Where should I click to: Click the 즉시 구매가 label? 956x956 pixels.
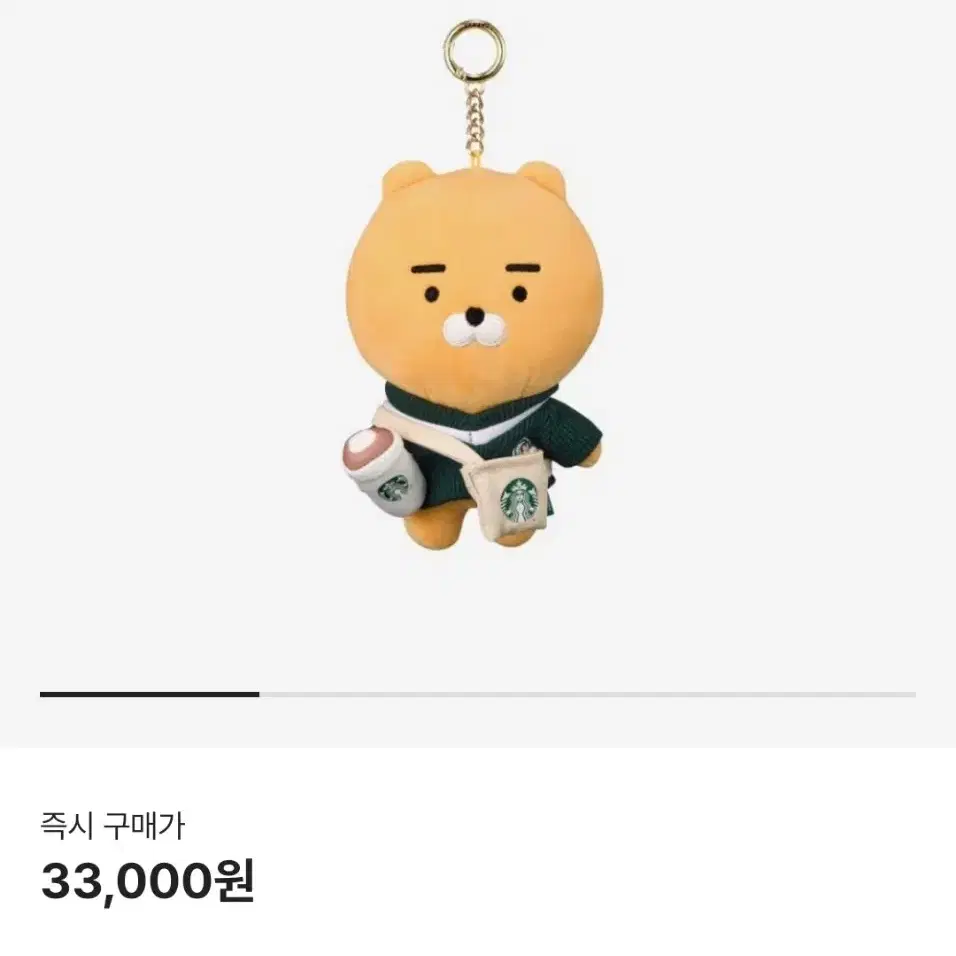pos(112,827)
